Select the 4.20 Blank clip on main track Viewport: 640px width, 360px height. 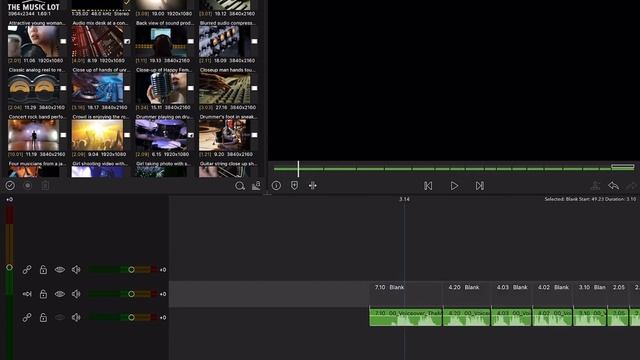(467, 294)
